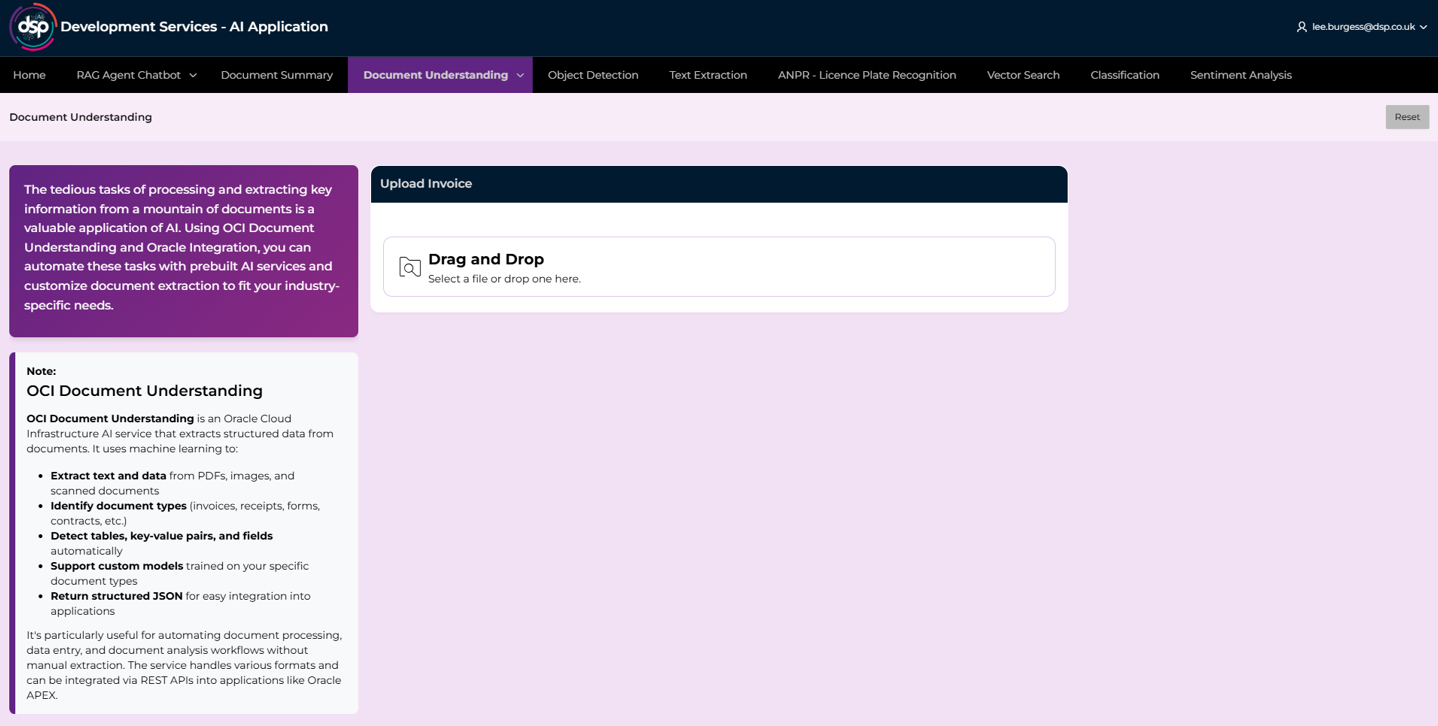The height and width of the screenshot is (726, 1438).
Task: Click the Drag and Drop upload area
Action: 719,267
